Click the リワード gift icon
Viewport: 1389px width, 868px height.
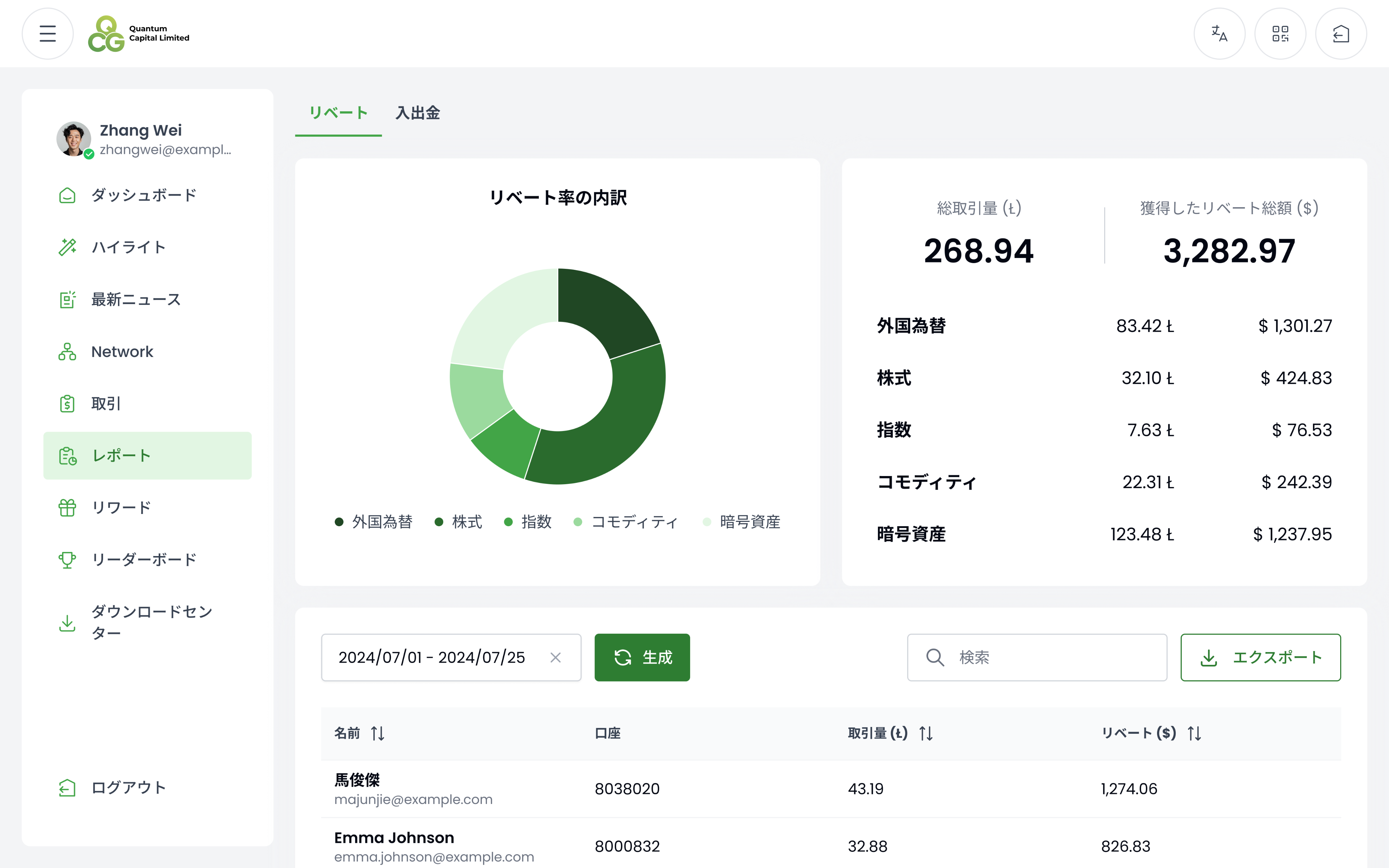67,508
